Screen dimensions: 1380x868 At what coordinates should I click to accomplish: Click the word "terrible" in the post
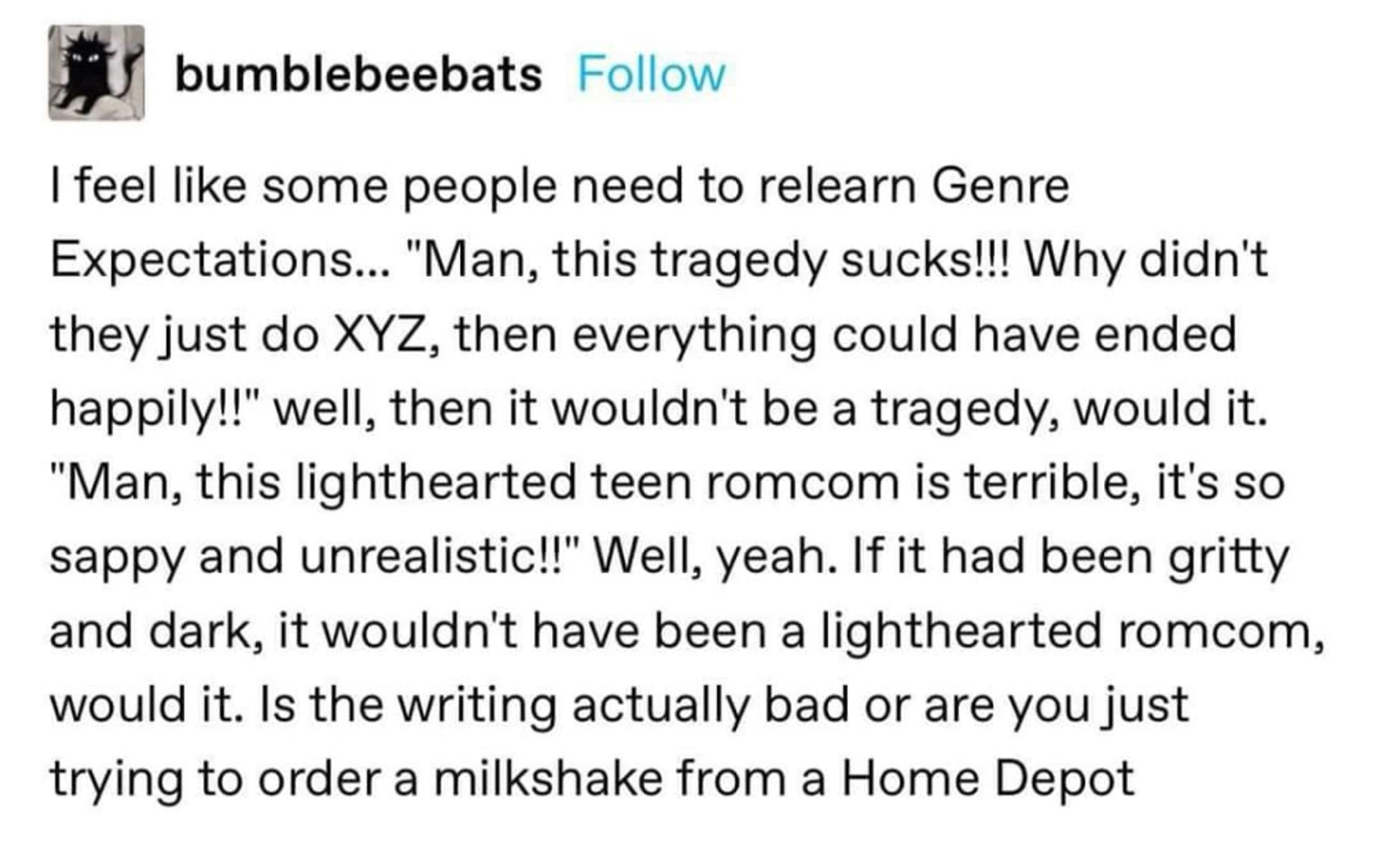click(1051, 483)
